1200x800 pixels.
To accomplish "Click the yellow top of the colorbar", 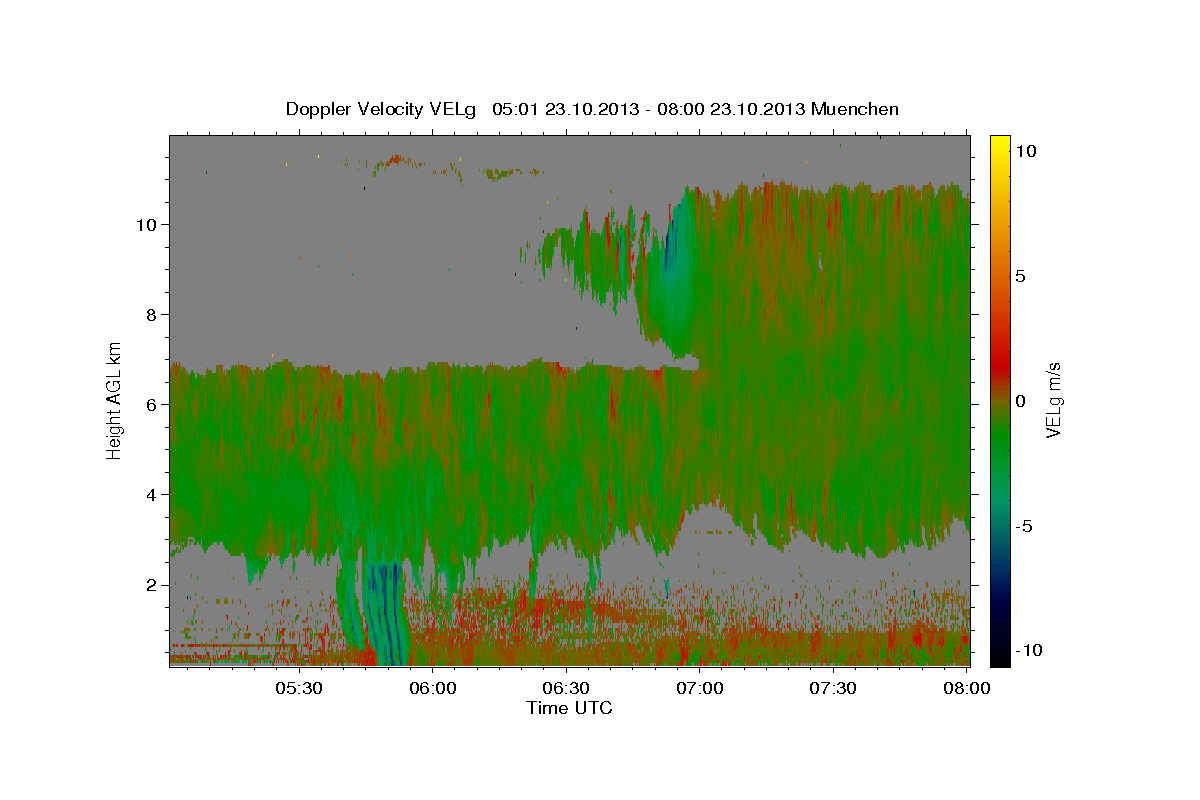I will (1000, 143).
